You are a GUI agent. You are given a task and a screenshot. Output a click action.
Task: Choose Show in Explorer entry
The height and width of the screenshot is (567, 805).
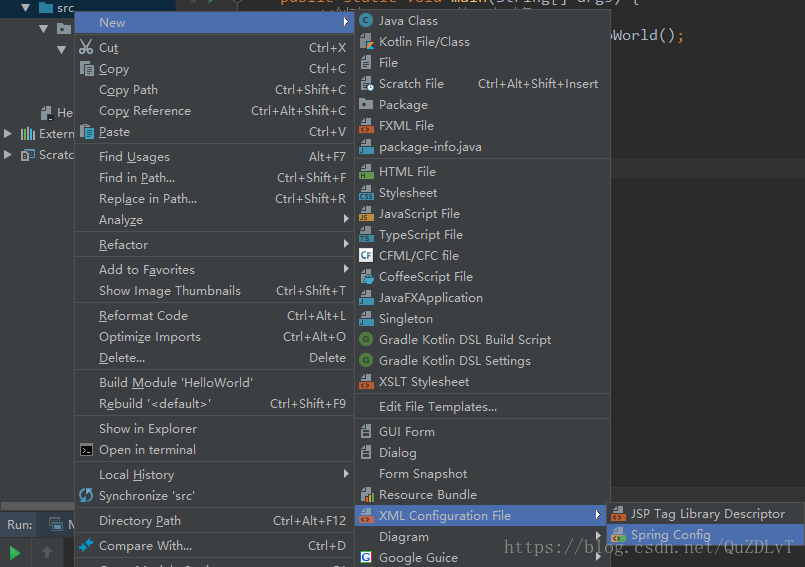click(215, 429)
